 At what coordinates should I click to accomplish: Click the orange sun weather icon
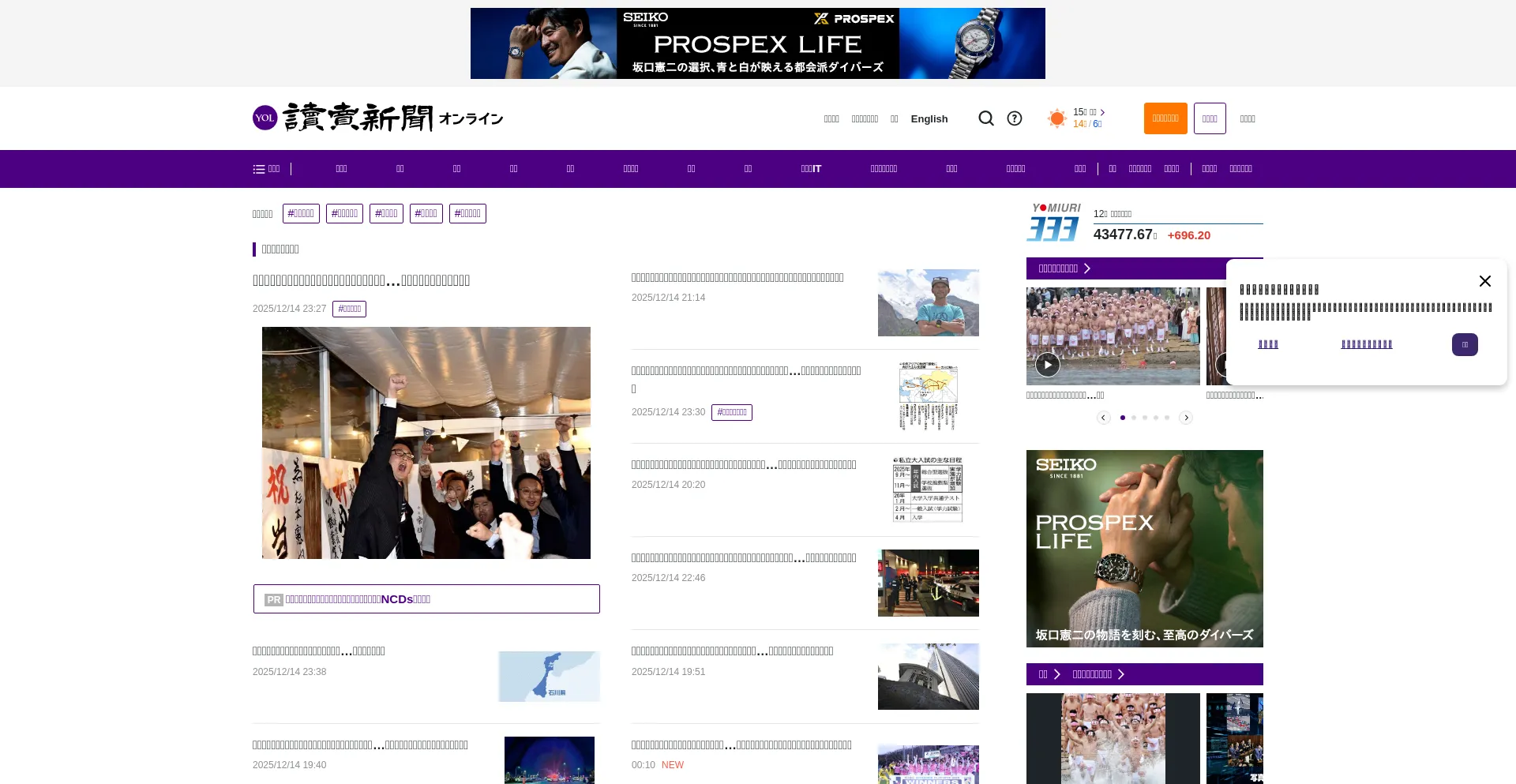pyautogui.click(x=1056, y=118)
